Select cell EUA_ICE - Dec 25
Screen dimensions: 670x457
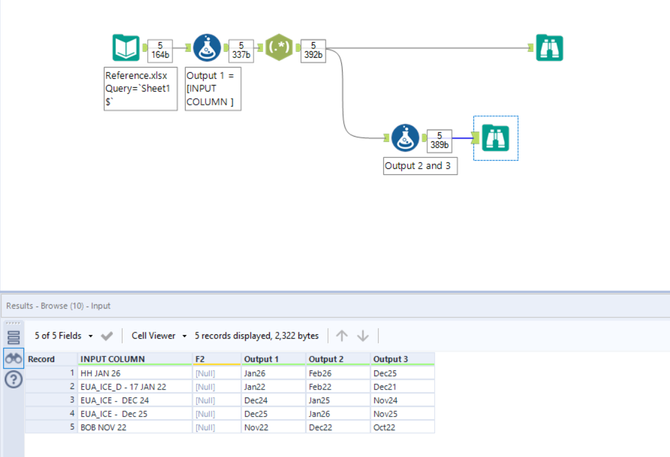135,414
